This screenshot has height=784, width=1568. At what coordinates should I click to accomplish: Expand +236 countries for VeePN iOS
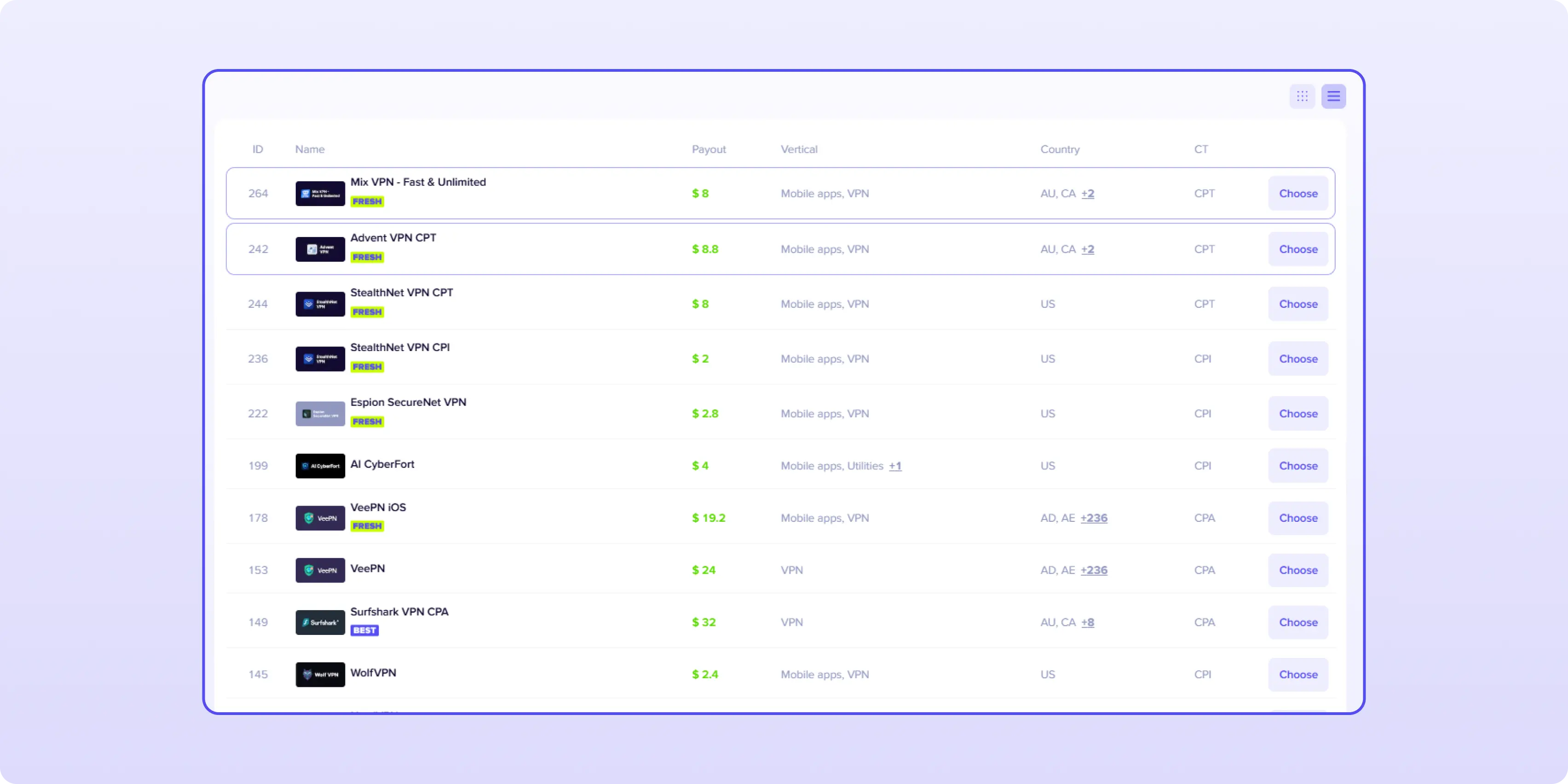(x=1094, y=518)
